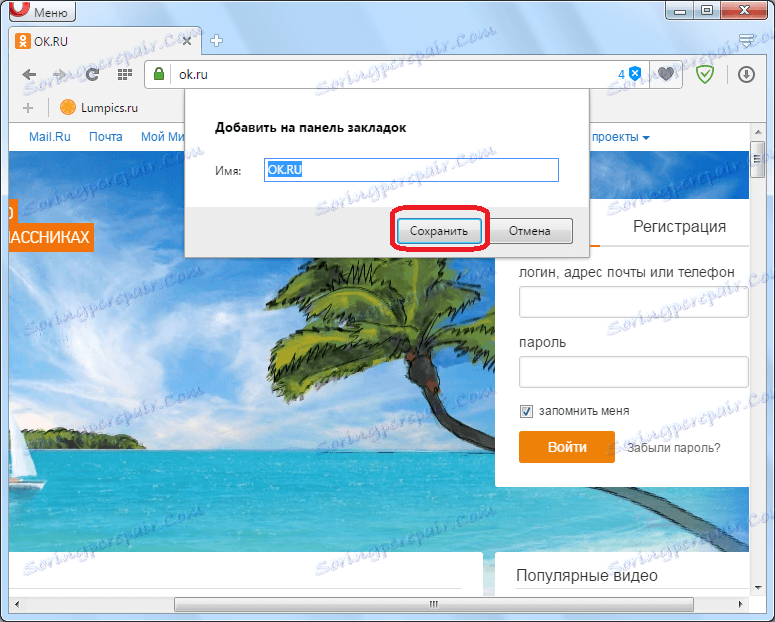
Task: Open the Мой Мир link
Action: coord(163,137)
